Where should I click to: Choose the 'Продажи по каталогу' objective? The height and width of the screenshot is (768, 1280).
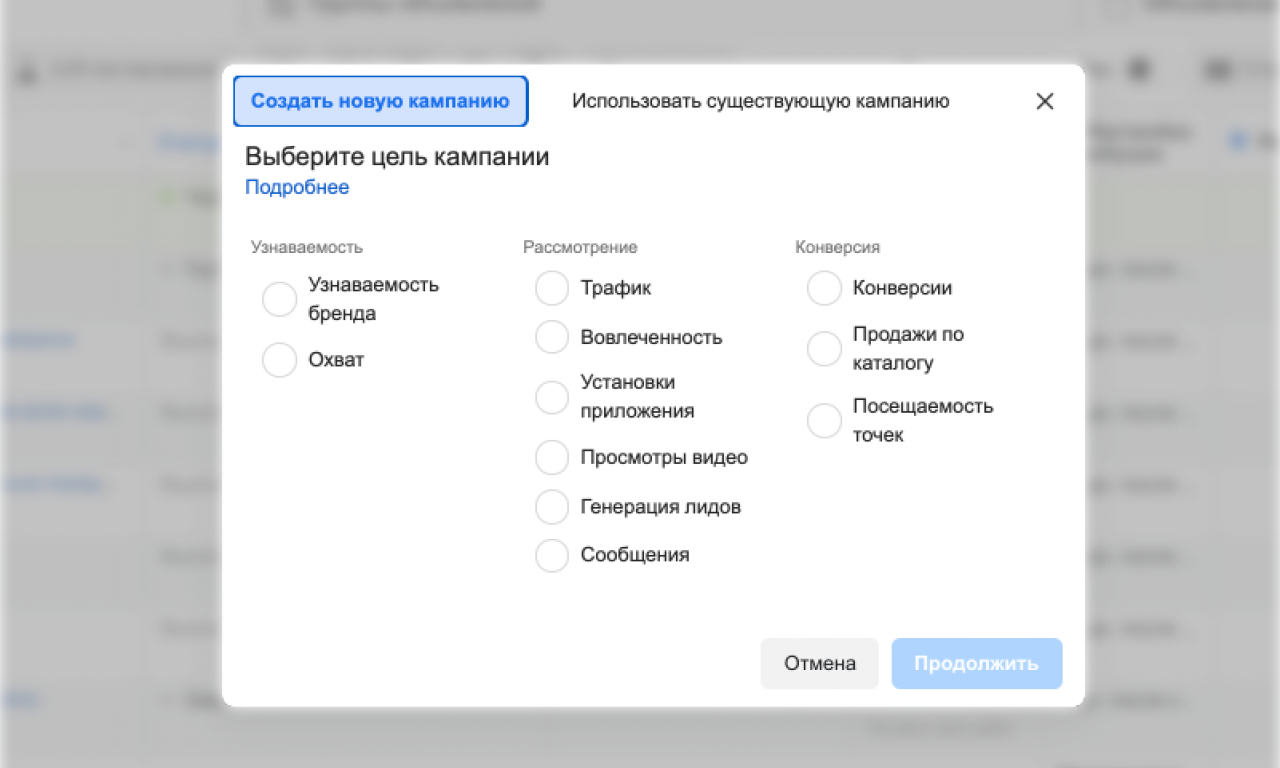825,349
